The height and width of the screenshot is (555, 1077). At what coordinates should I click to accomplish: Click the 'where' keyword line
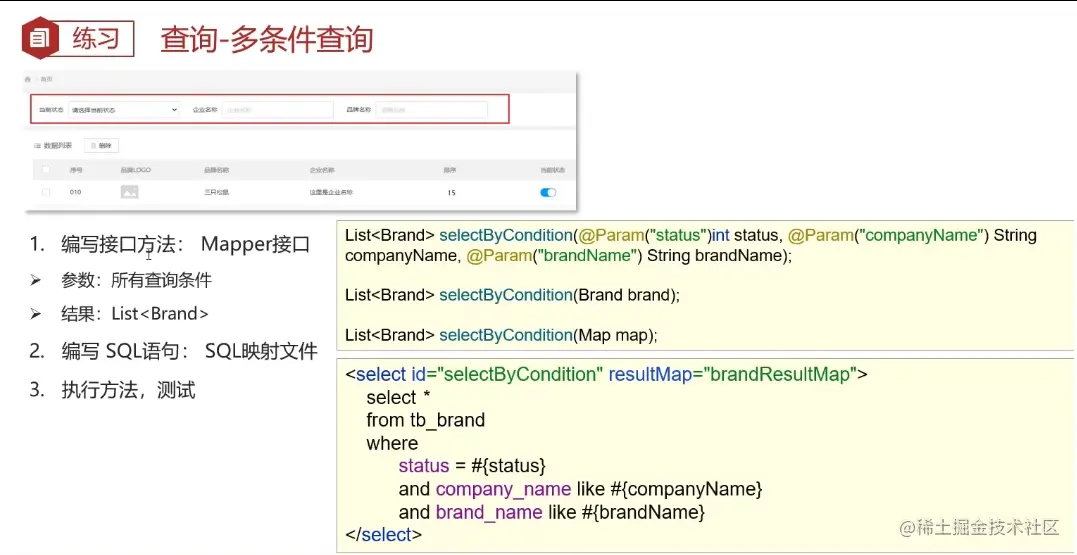(392, 443)
